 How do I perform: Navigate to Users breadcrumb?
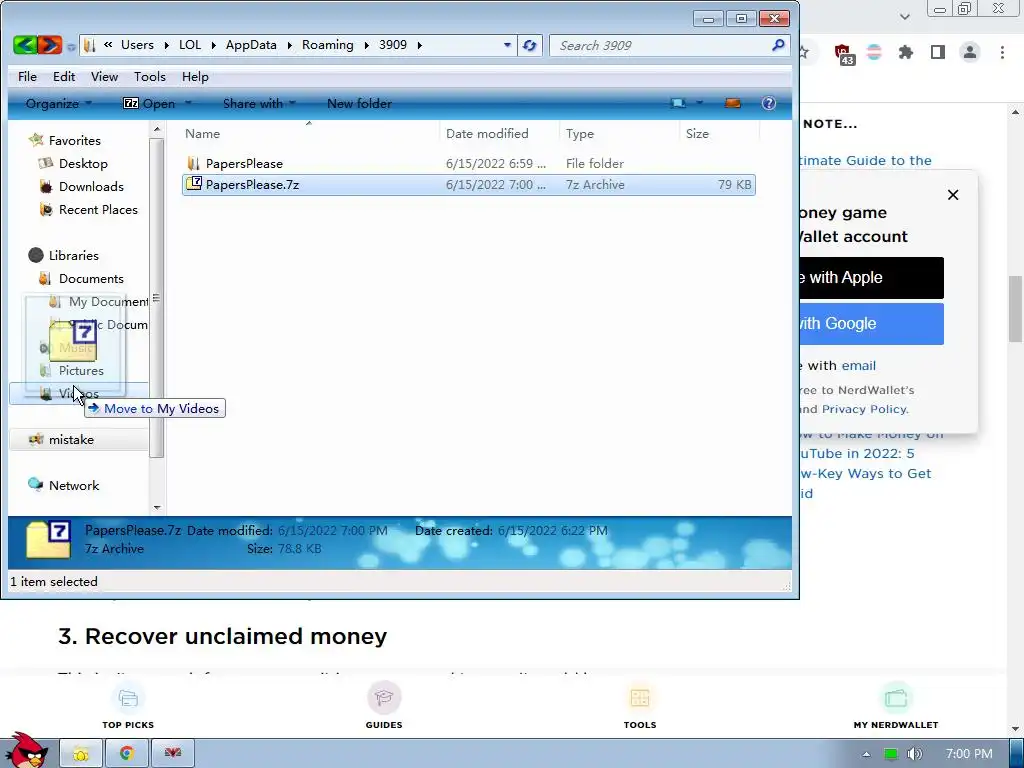[137, 45]
